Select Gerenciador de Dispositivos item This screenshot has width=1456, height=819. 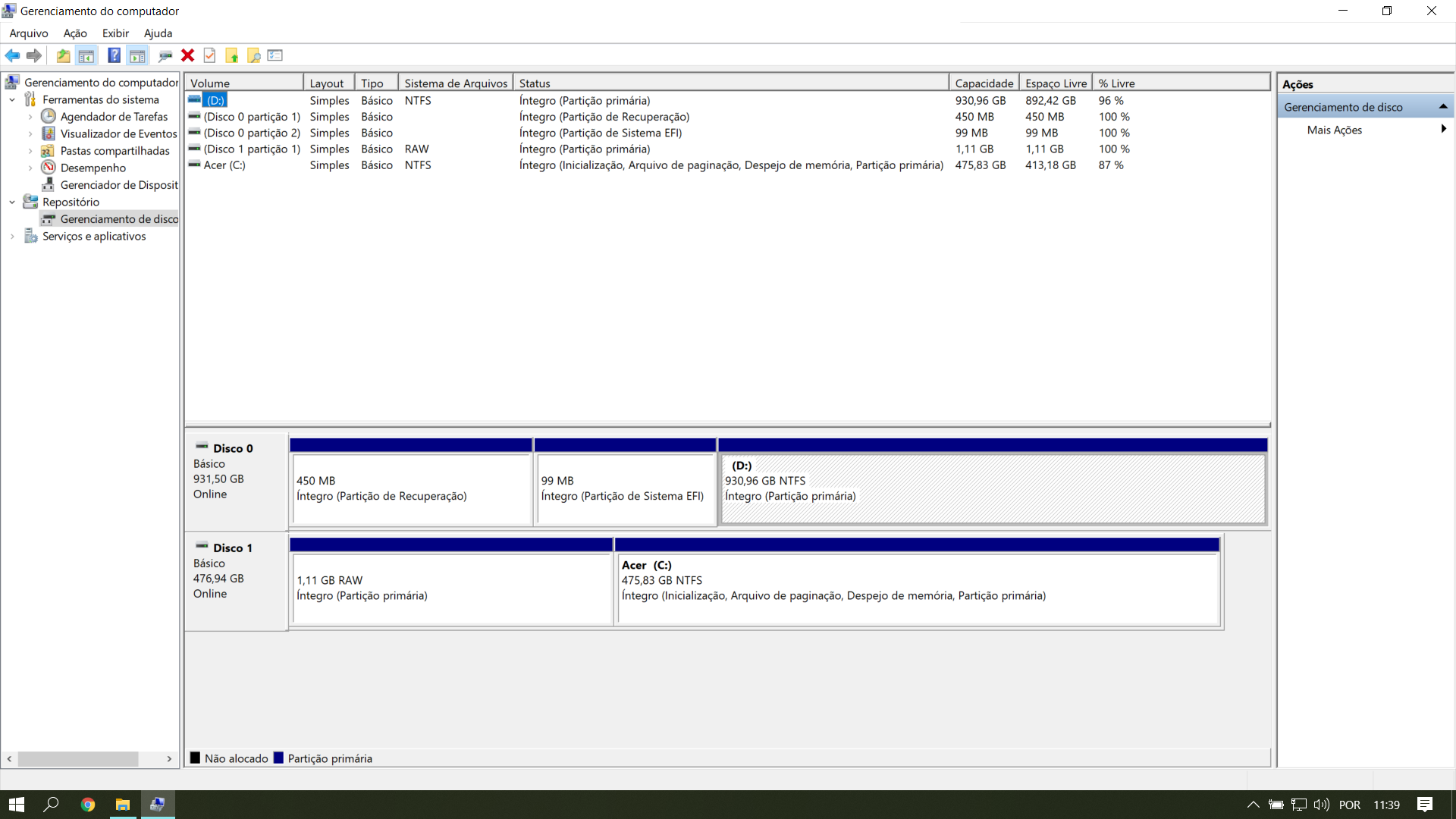(119, 184)
